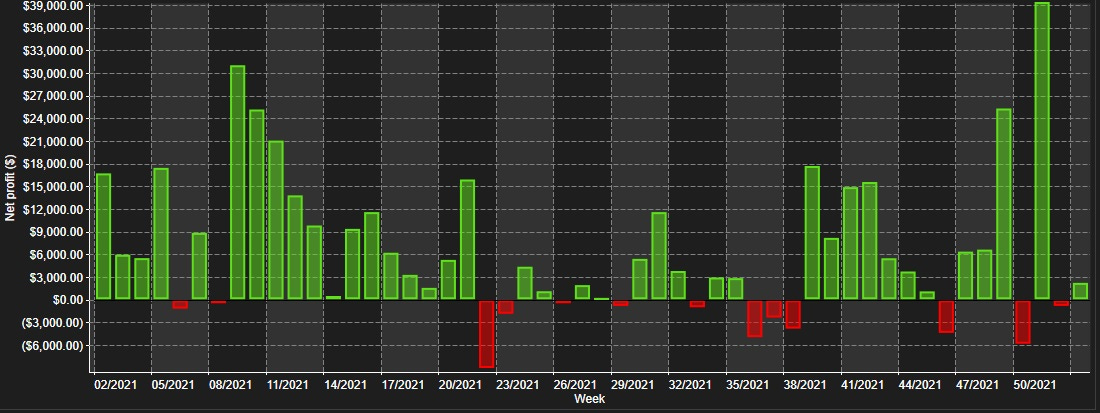The width and height of the screenshot is (1100, 413).
Task: Click the 20/2021 week label
Action: pos(461,385)
